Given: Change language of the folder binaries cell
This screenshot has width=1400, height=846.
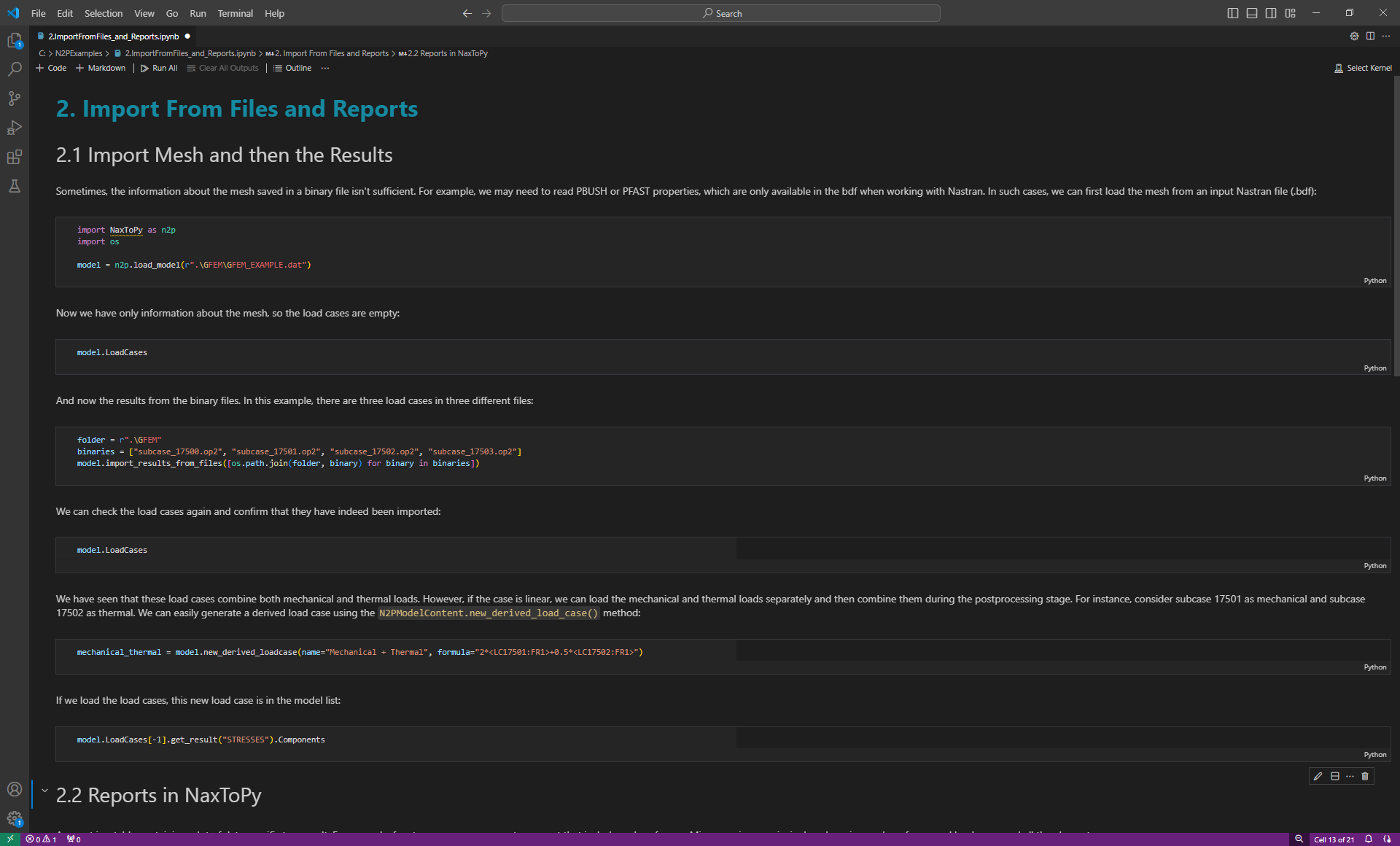Looking at the screenshot, I should point(1375,478).
